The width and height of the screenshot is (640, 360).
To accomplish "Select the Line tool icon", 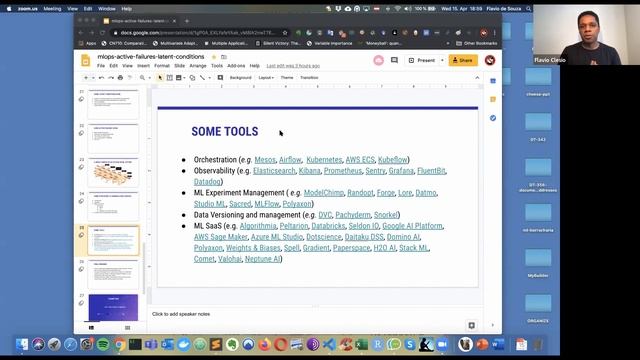I will pos(202,78).
